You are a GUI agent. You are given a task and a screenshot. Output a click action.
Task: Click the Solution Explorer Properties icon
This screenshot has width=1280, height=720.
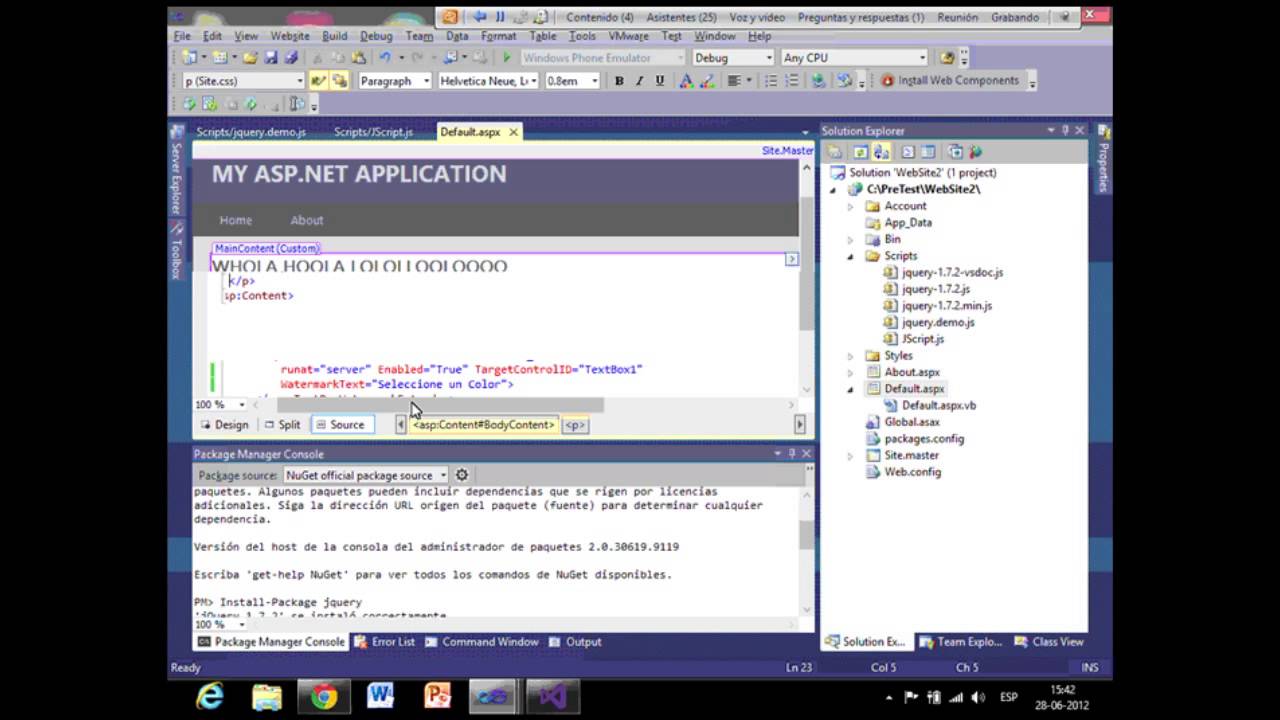click(x=835, y=152)
